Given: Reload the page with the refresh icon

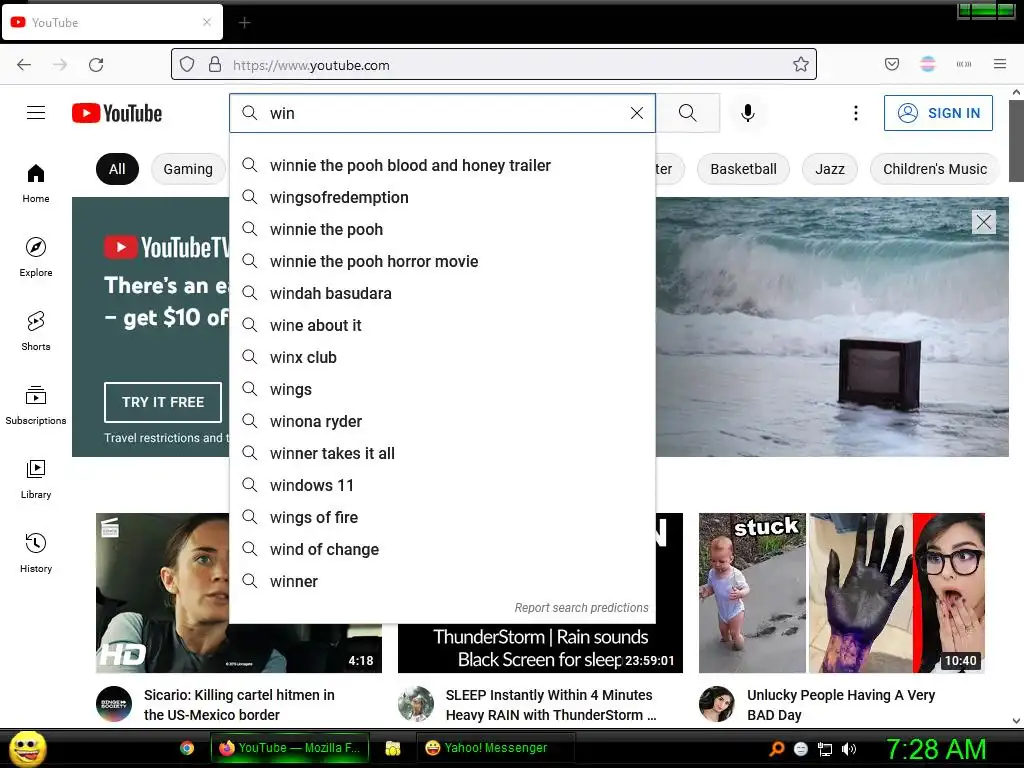Looking at the screenshot, I should (96, 64).
